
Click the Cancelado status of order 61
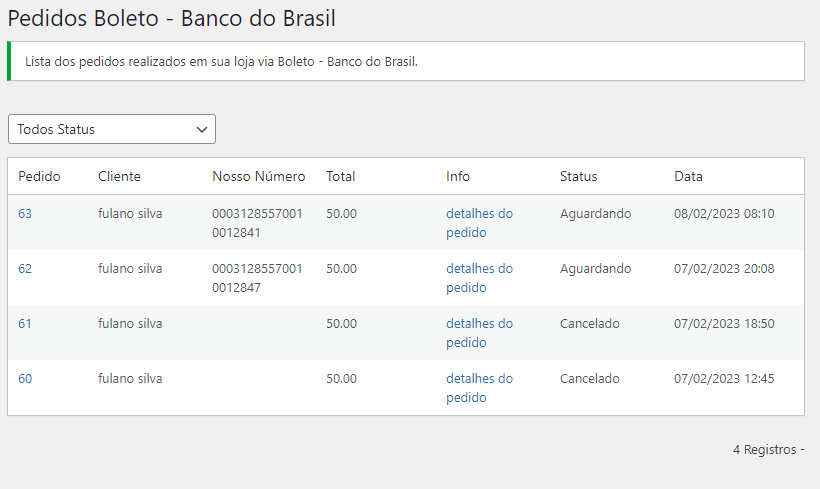click(589, 323)
